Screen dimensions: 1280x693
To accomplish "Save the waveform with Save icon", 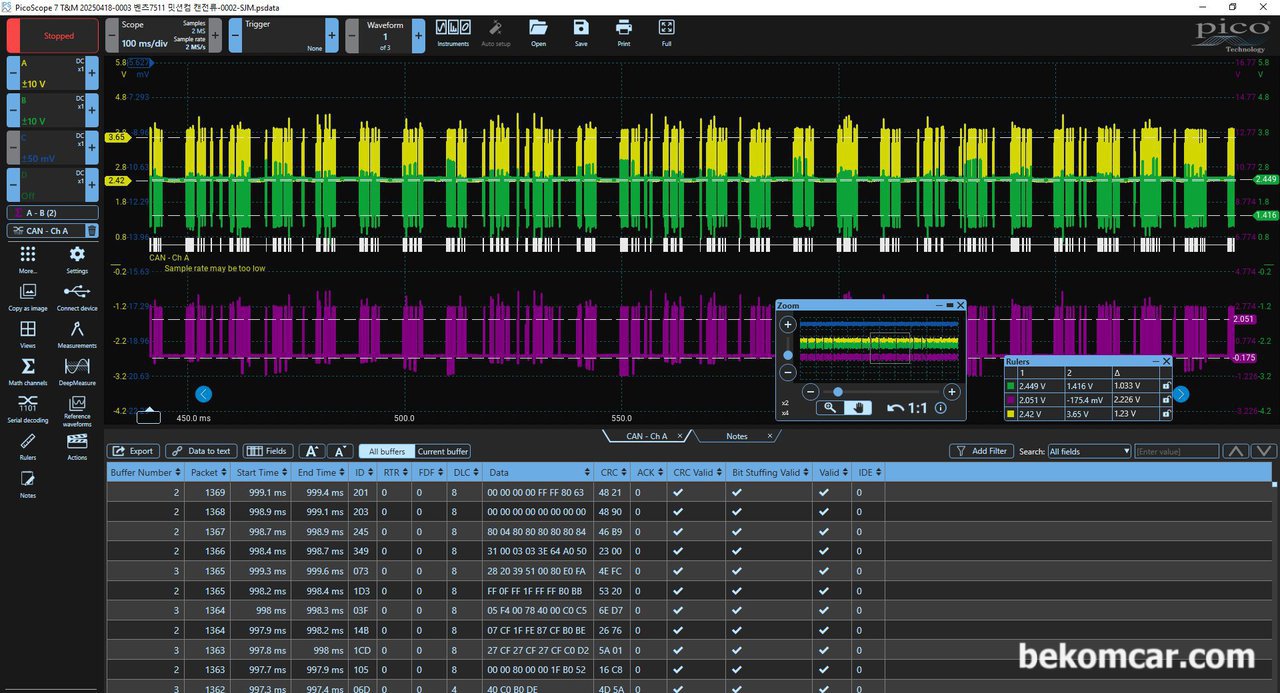I will pos(581,28).
